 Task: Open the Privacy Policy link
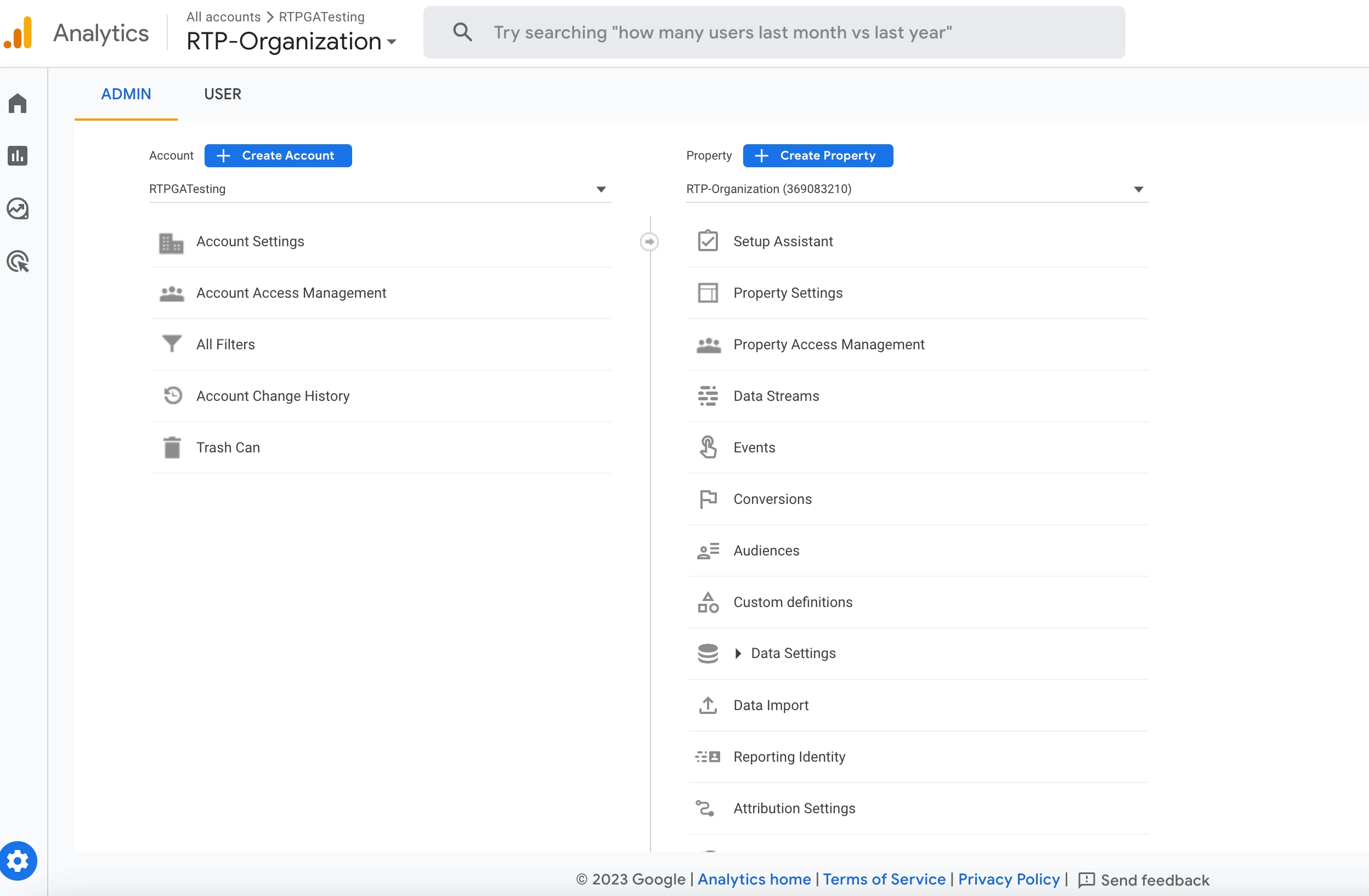pyautogui.click(x=1008, y=880)
